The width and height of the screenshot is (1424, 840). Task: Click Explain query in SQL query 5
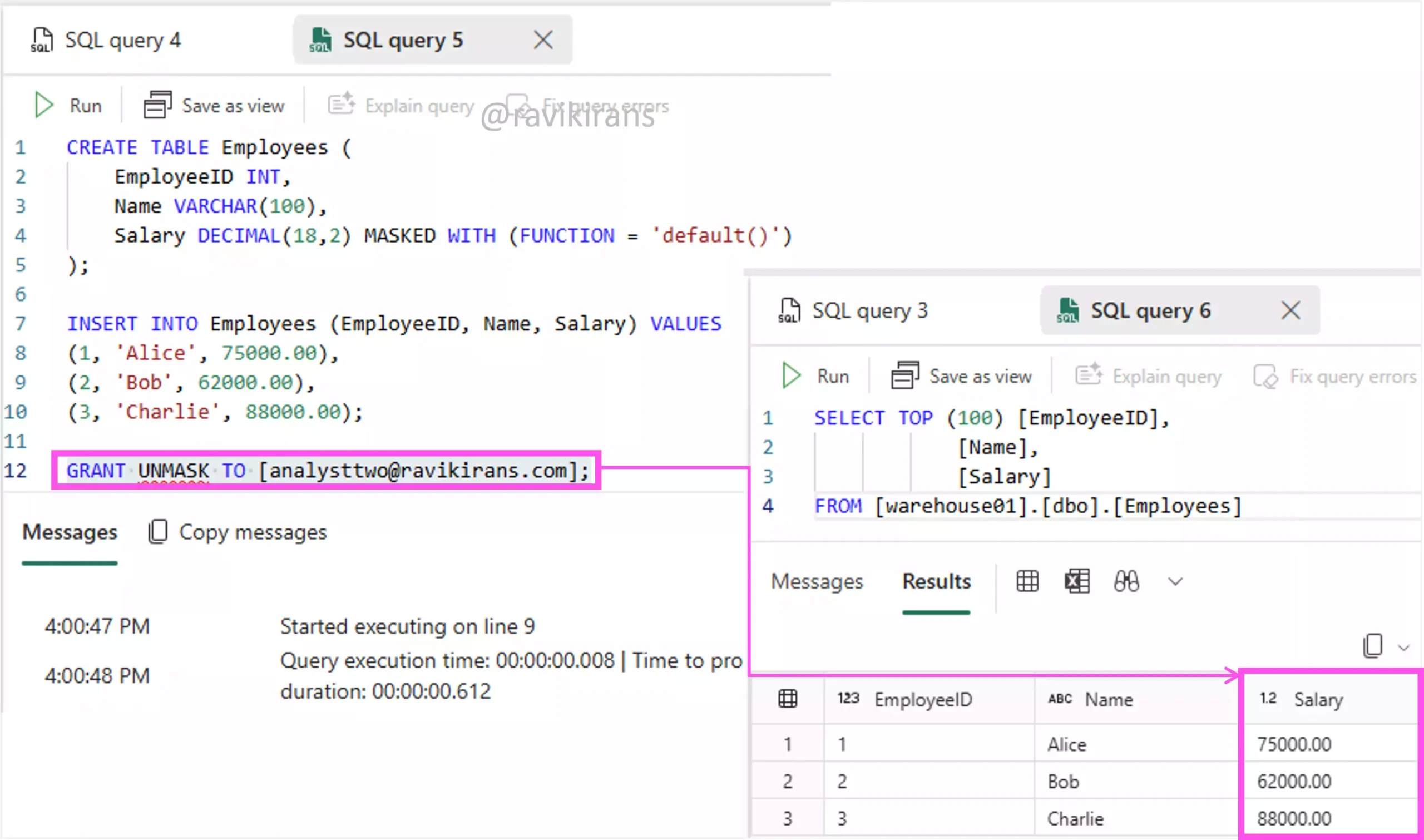pyautogui.click(x=400, y=105)
